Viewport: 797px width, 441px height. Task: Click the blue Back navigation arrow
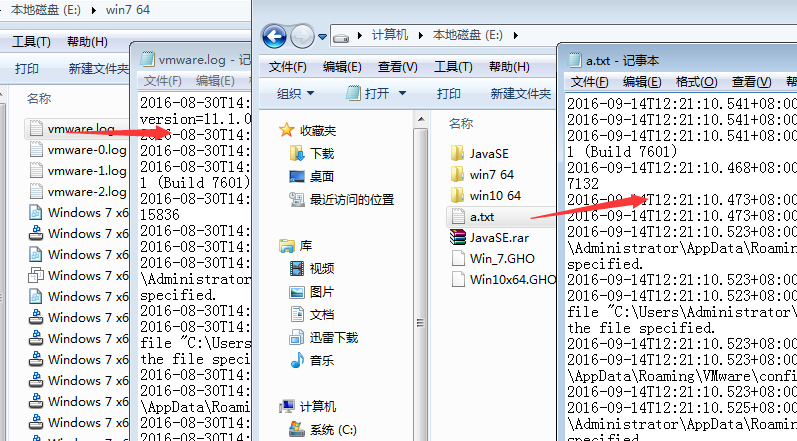pos(274,36)
